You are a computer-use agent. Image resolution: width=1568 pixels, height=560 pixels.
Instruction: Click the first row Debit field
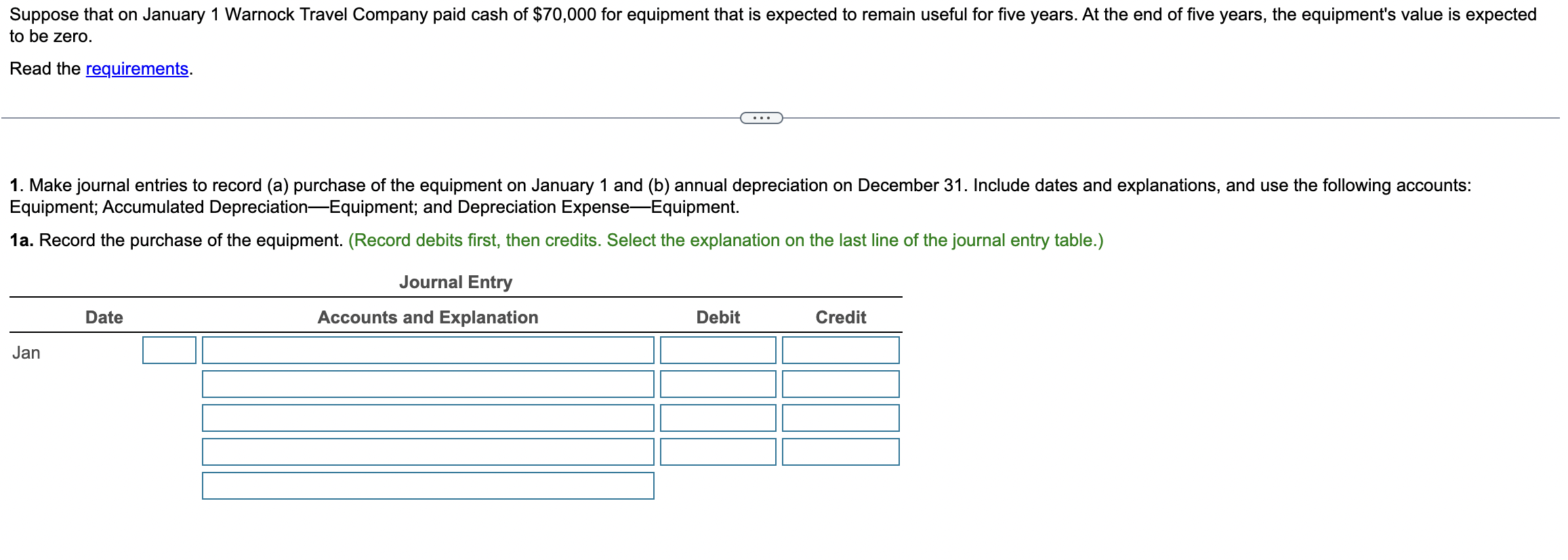coord(718,350)
